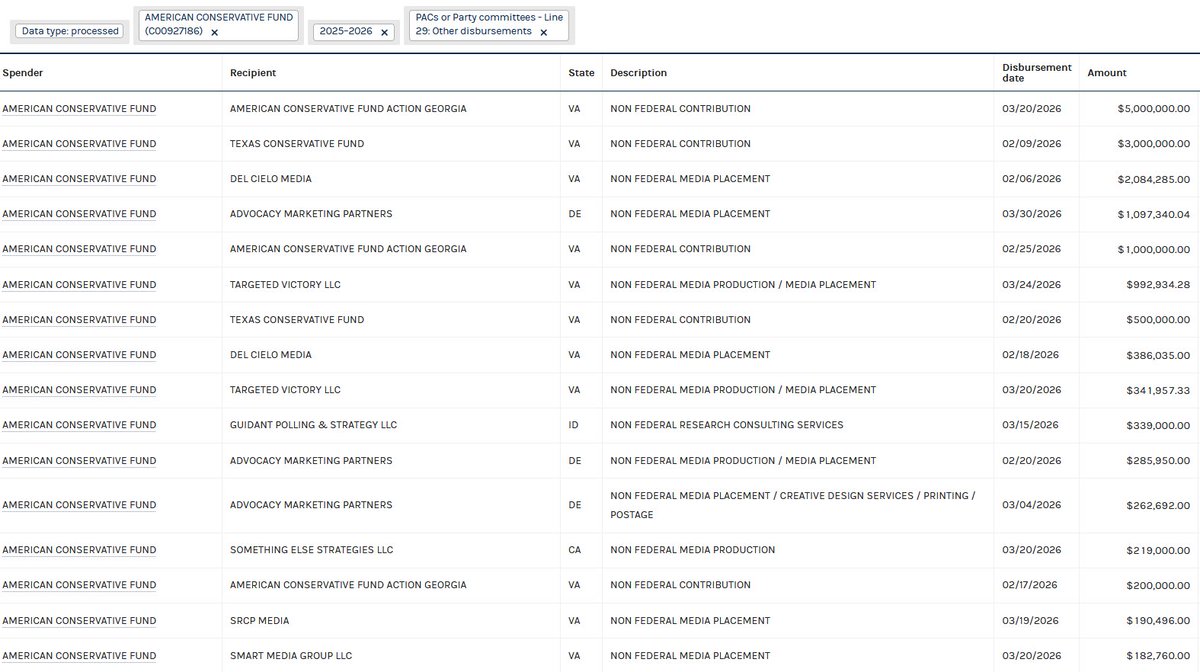Click the $182,760.00 amount cell

(x=1158, y=656)
